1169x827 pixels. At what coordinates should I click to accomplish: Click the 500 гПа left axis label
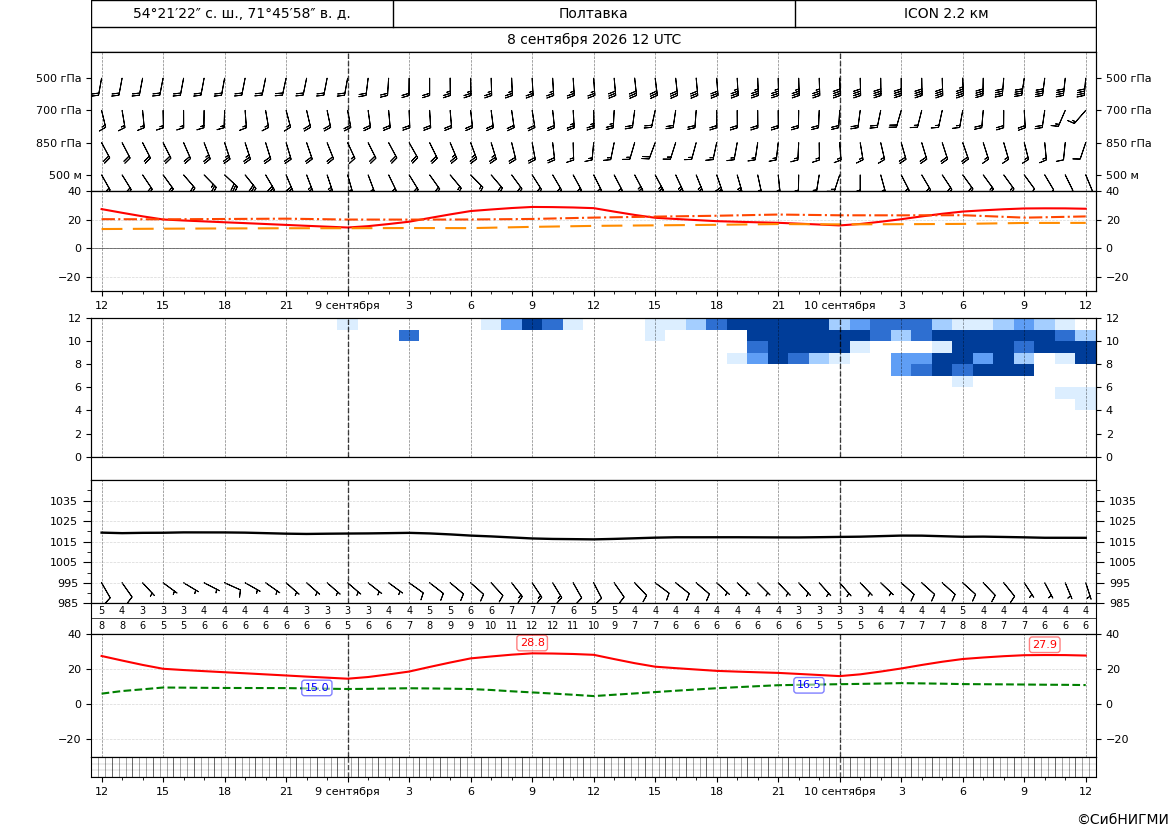tap(59, 78)
